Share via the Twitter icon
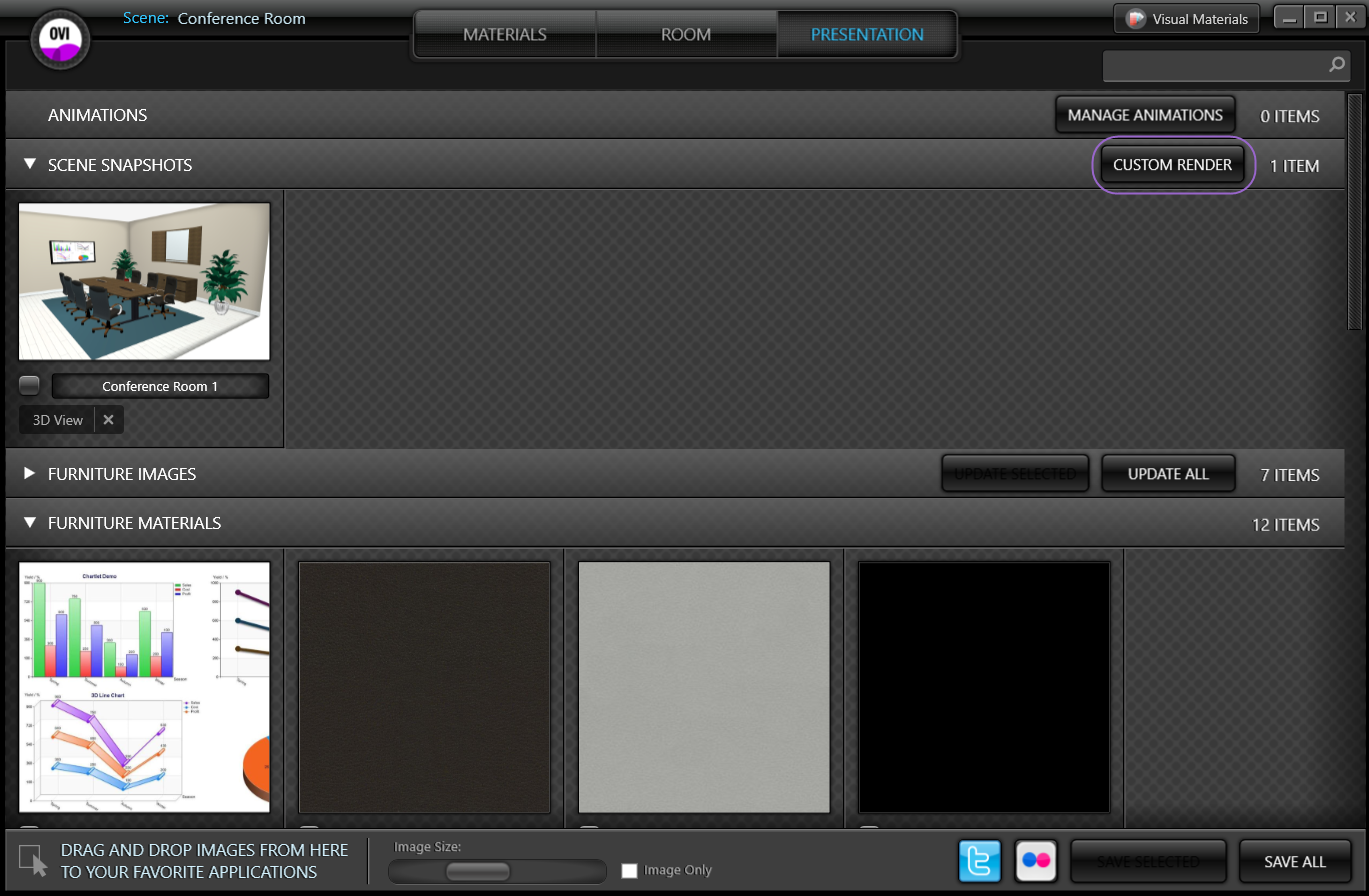Screen dimensions: 1369x896 pos(980,861)
